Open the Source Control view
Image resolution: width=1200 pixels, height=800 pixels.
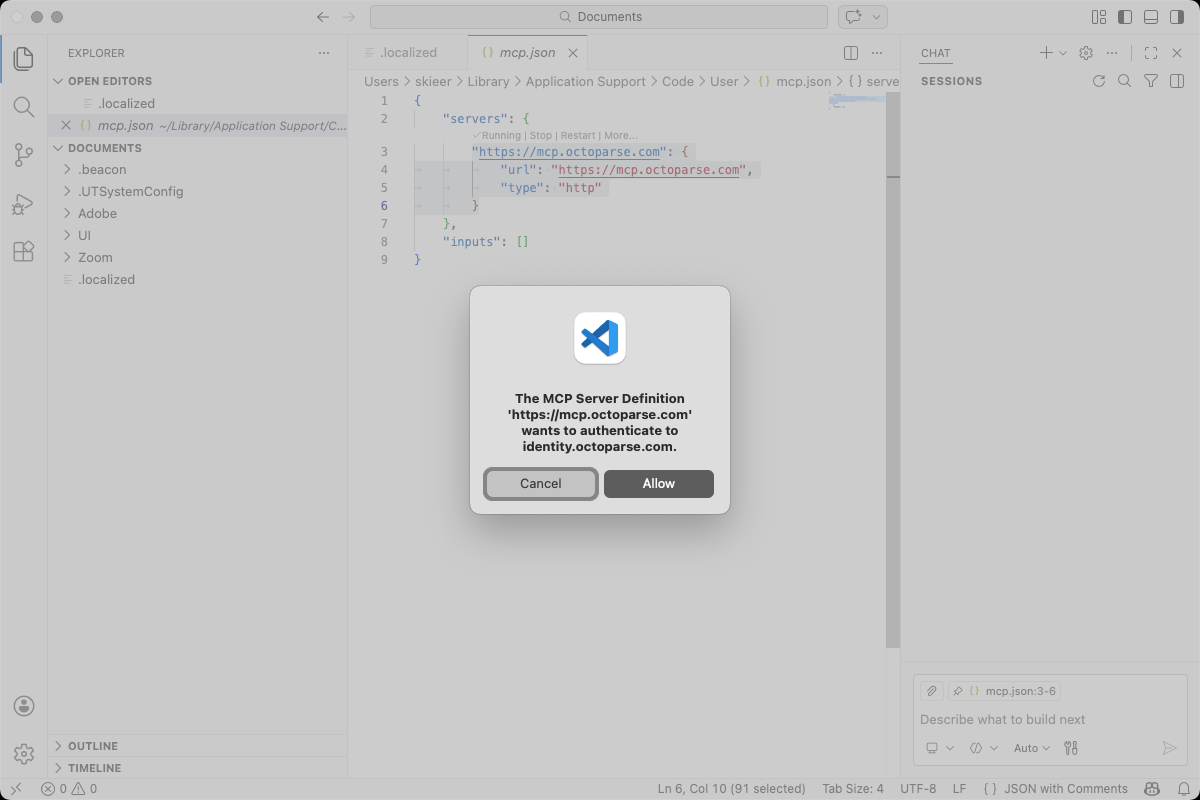[x=24, y=155]
